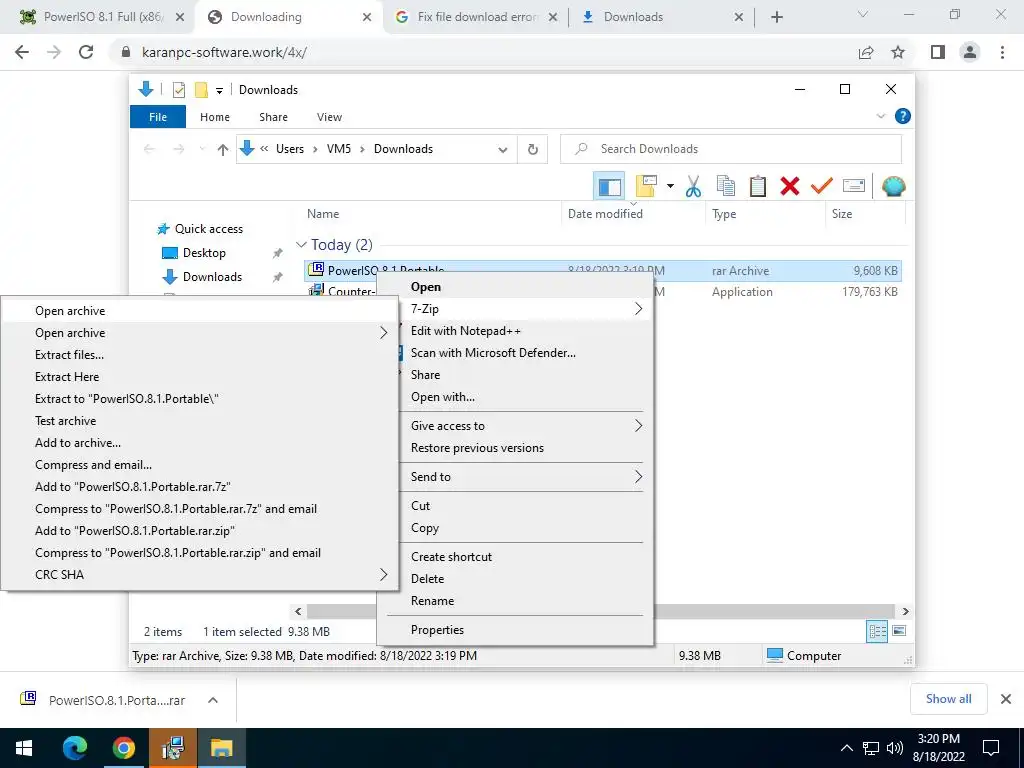1024x768 pixels.
Task: Open Windows Start menu
Action: (x=24, y=748)
